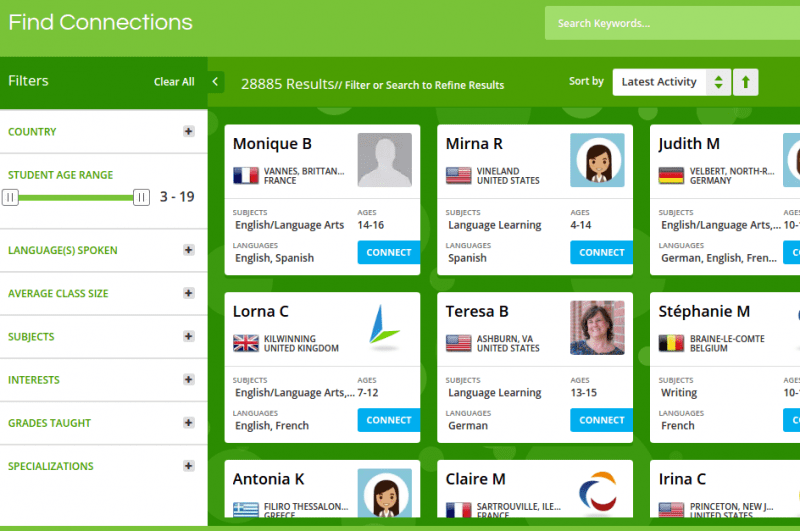This screenshot has height=531, width=800.
Task: Click Claire M's circular logo image
Action: coord(597,493)
